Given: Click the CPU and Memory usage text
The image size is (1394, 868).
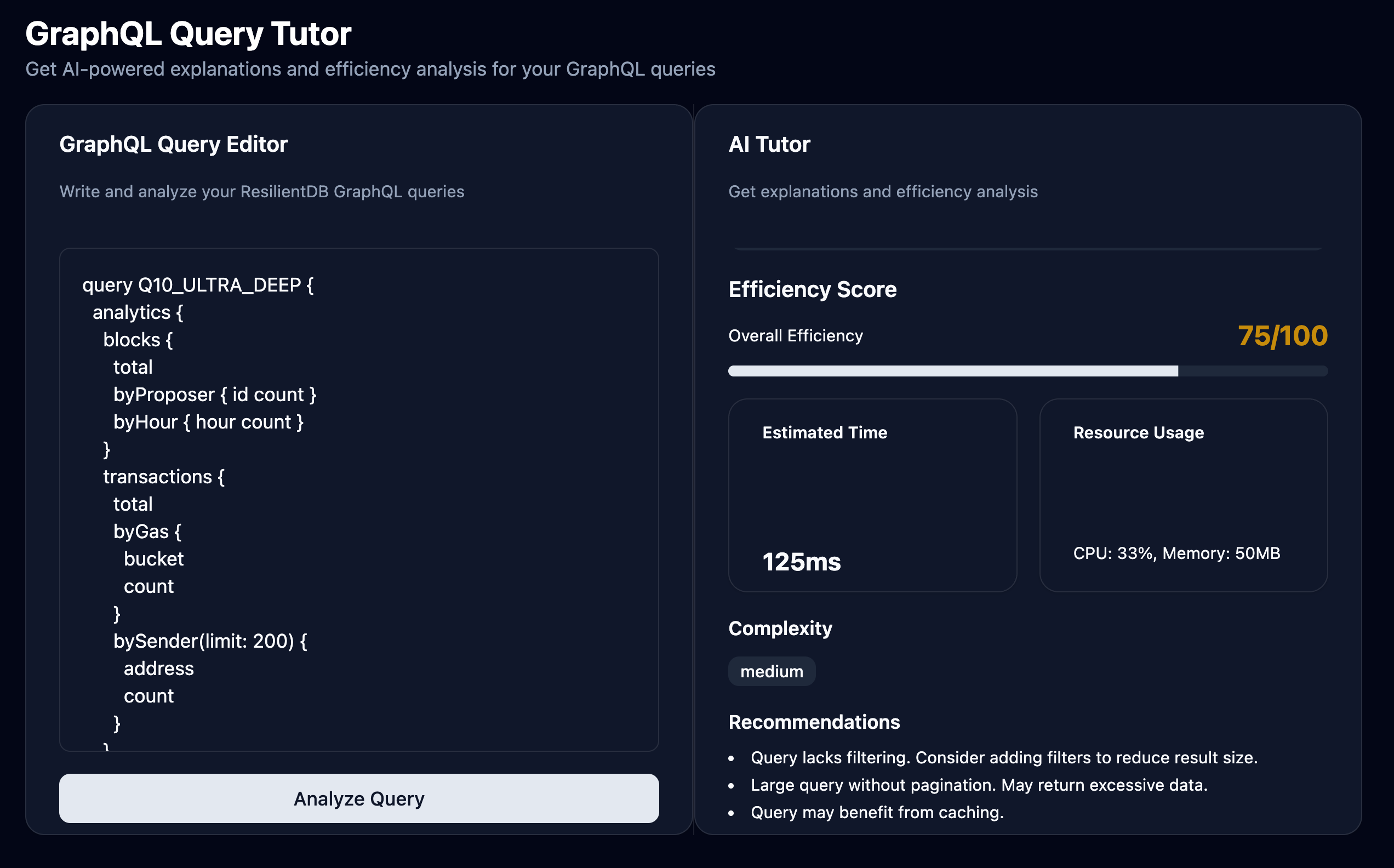Looking at the screenshot, I should pos(1176,553).
